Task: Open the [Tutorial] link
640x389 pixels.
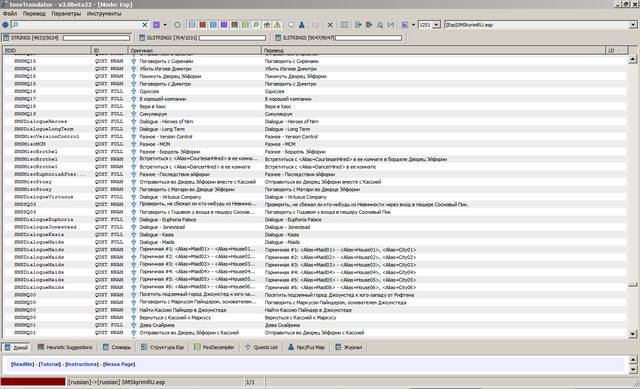Action: click(x=50, y=364)
